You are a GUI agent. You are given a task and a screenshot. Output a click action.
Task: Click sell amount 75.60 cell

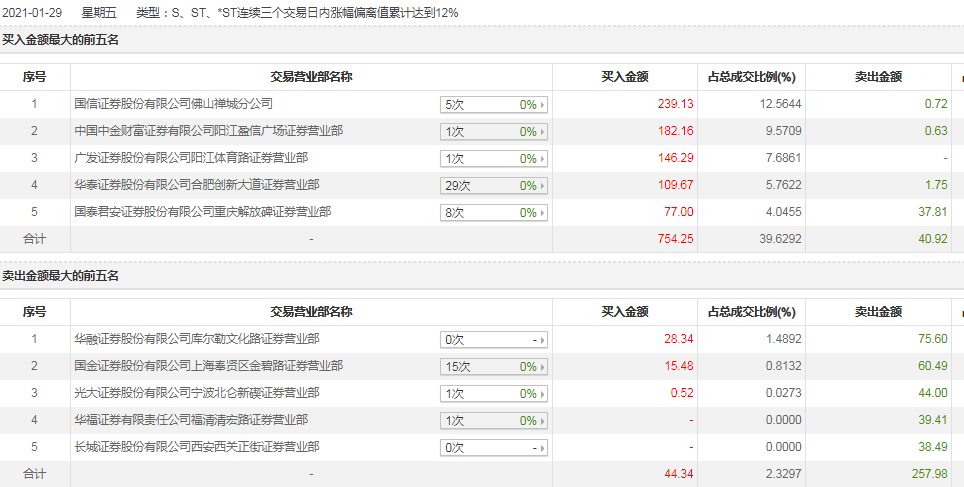click(933, 339)
